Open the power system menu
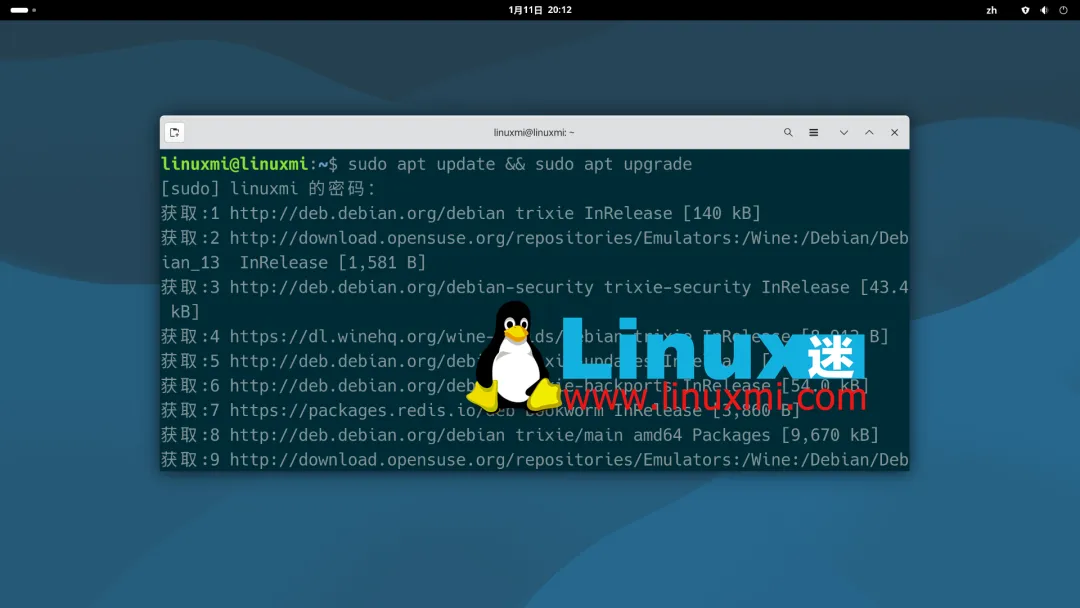Viewport: 1080px width, 608px height. [1063, 10]
